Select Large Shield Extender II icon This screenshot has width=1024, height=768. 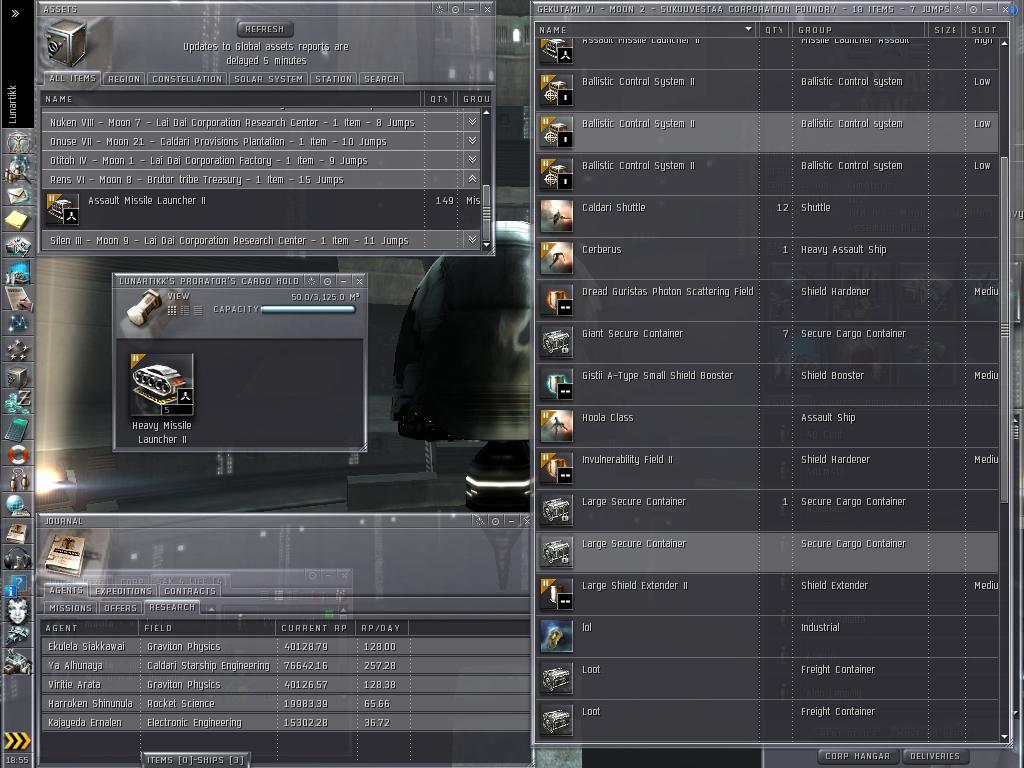click(x=556, y=594)
